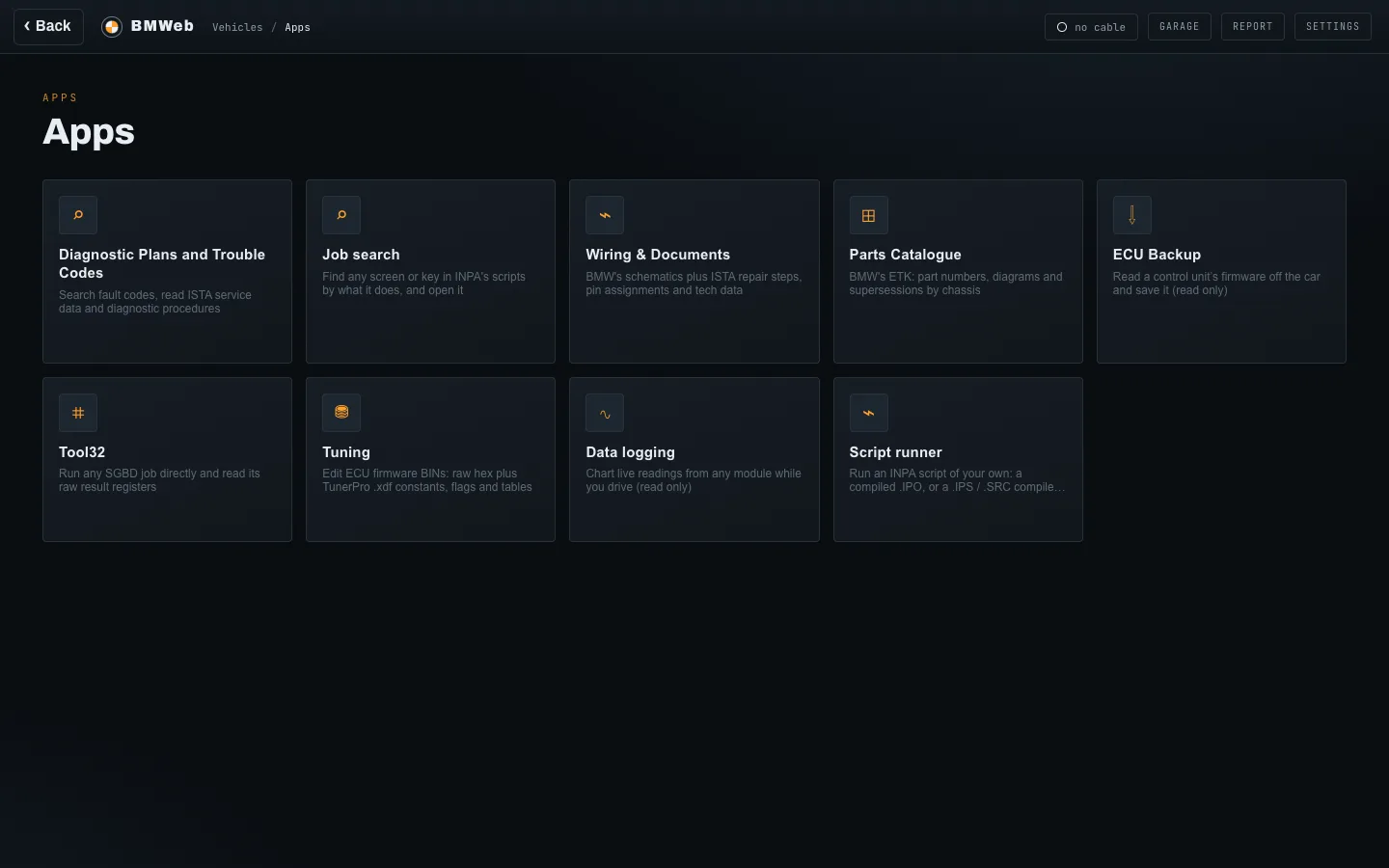Click 'Run an INPA script' description
The image size is (1389, 868).
957,480
